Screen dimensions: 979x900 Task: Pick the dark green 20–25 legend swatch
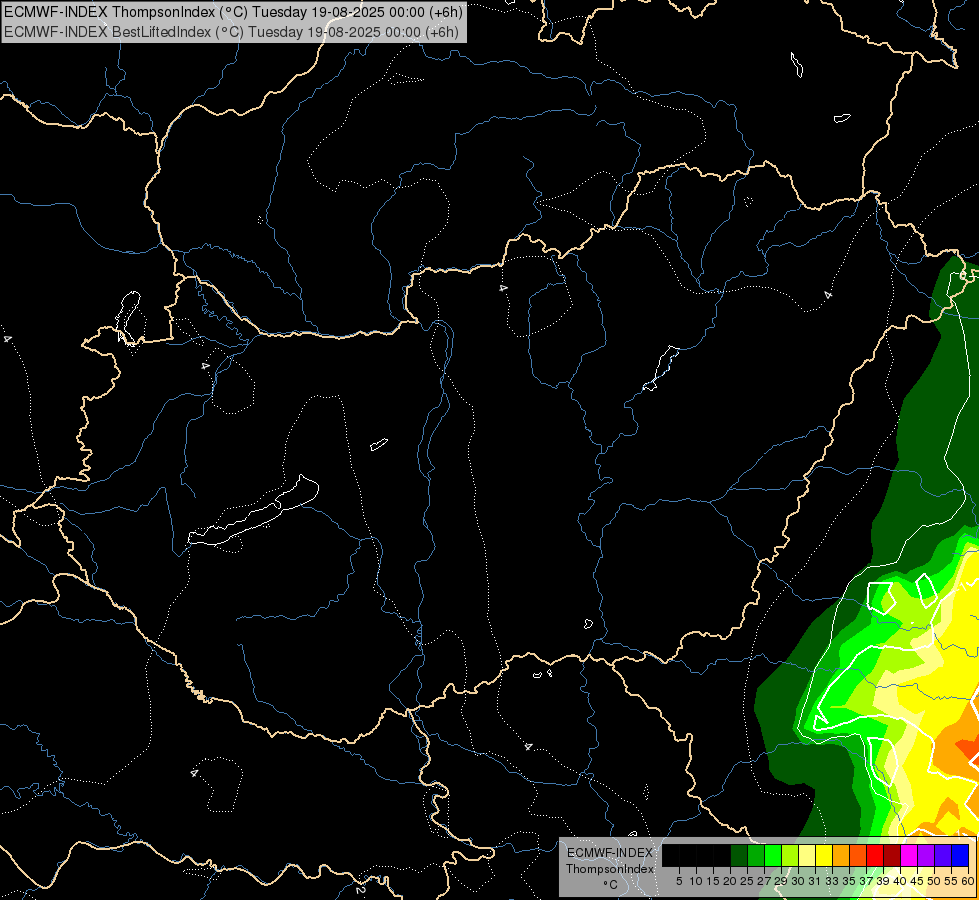(x=739, y=856)
